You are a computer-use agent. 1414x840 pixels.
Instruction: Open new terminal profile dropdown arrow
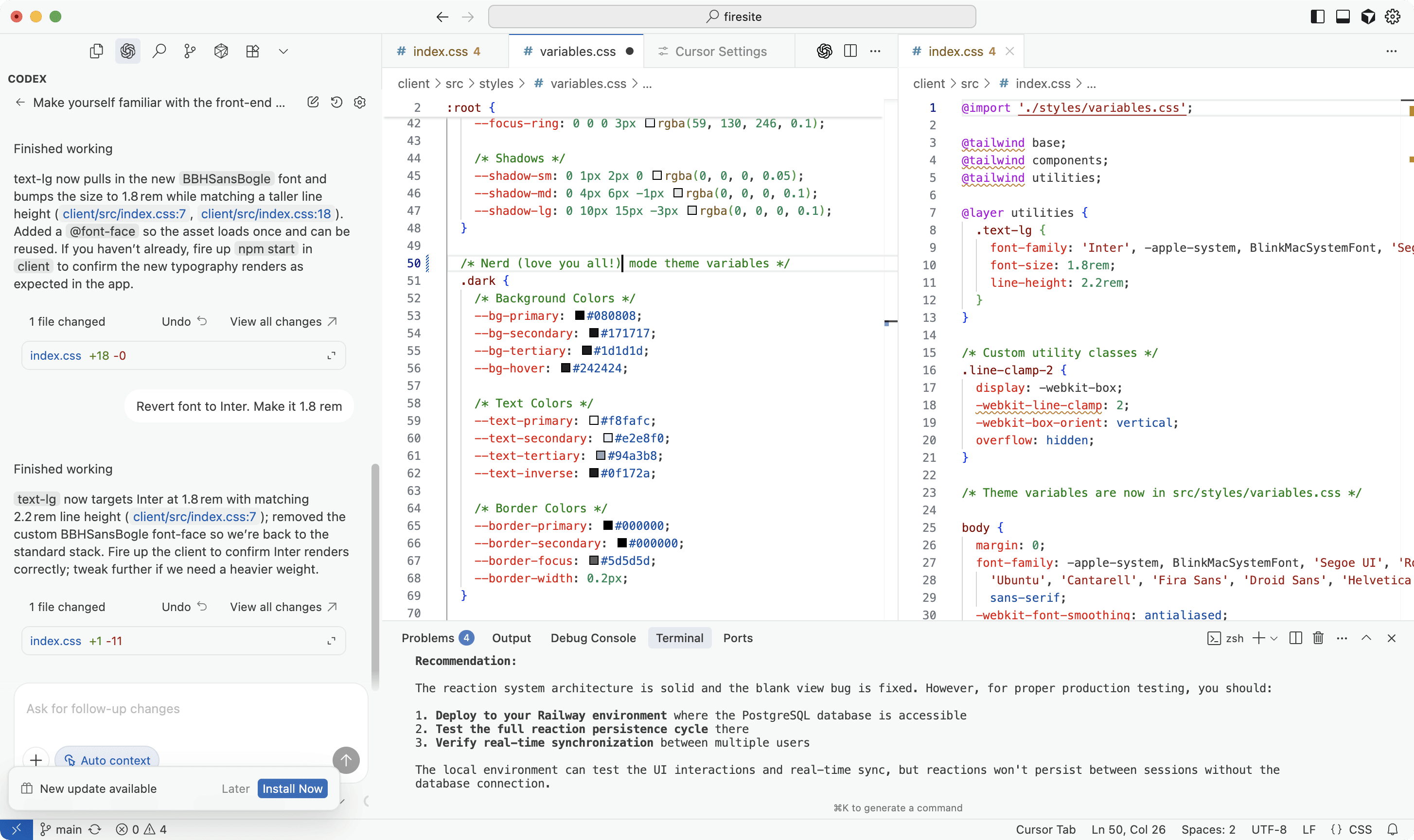(1274, 638)
